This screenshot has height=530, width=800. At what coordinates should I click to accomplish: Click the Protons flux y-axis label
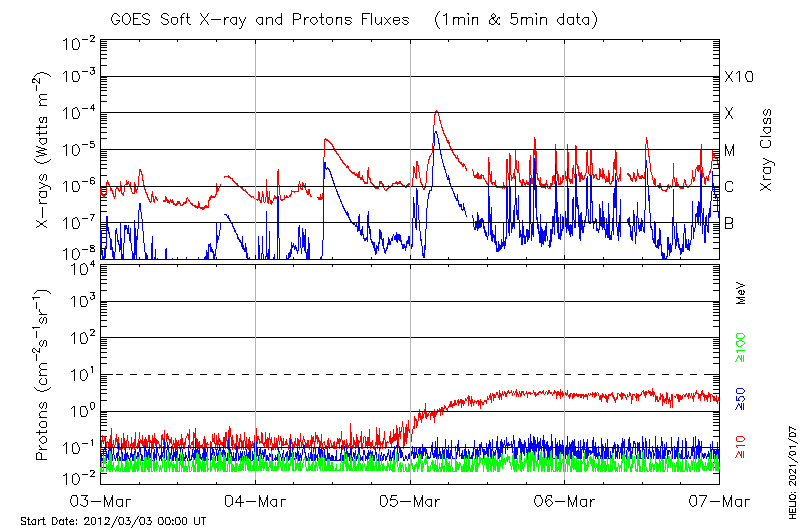tap(44, 375)
